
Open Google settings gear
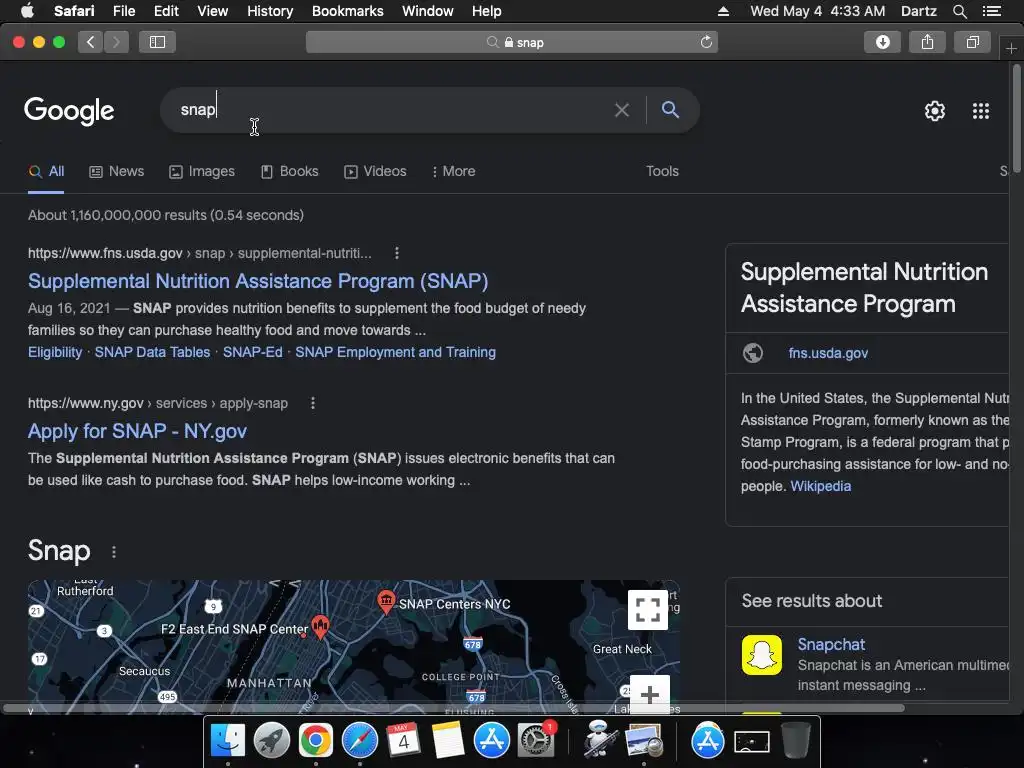point(935,111)
